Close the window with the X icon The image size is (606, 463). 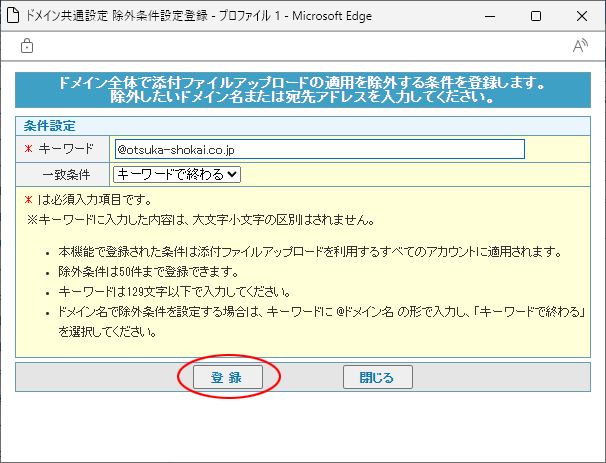582,16
